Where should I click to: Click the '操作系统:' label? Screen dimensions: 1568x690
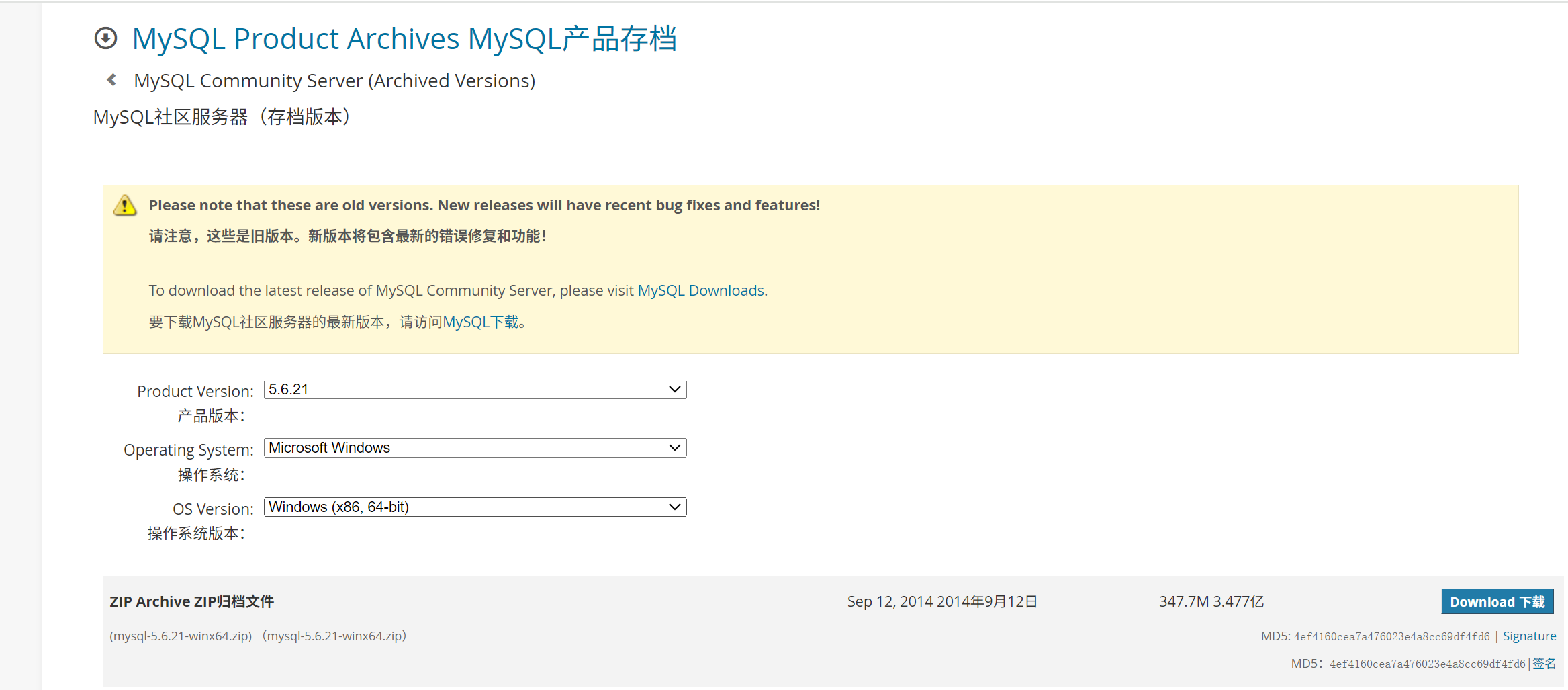(x=211, y=476)
